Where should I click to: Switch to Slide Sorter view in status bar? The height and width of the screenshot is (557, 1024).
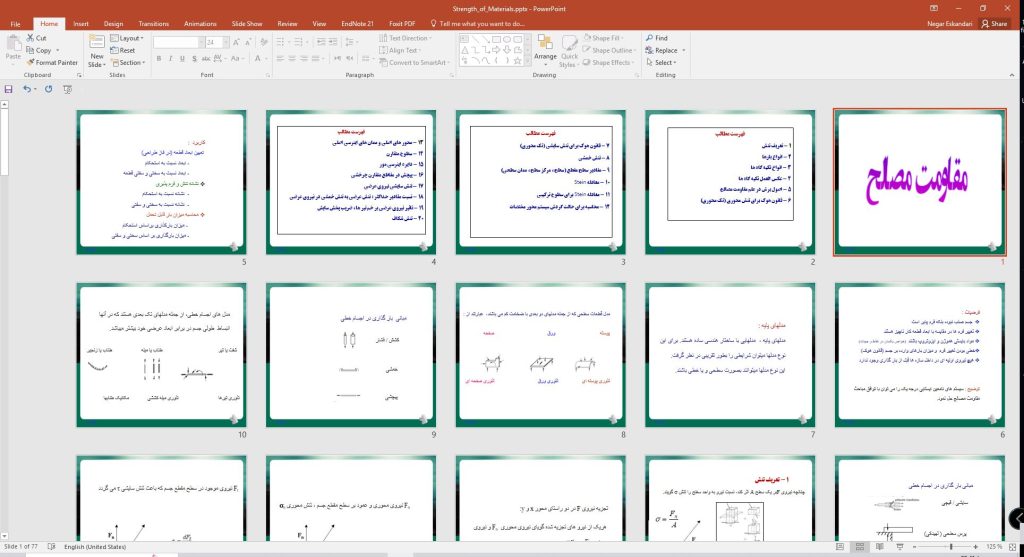pyautogui.click(x=860, y=547)
